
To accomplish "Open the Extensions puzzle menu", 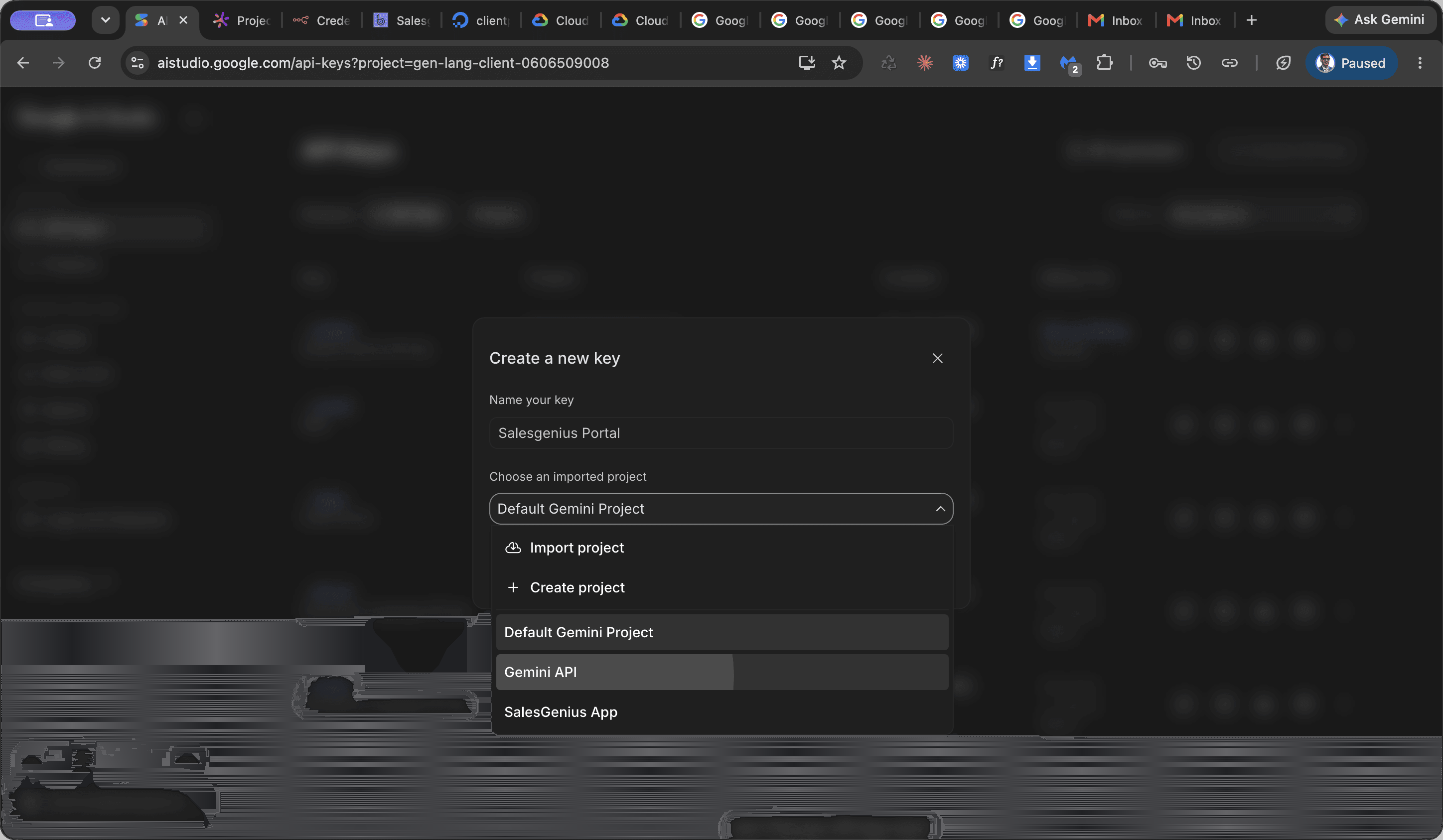I will coord(1105,63).
